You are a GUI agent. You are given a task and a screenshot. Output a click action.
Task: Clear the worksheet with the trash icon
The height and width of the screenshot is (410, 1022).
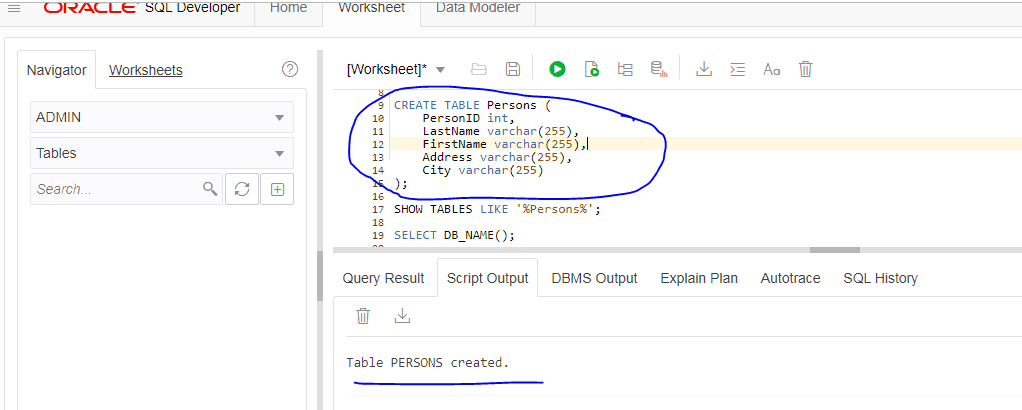click(x=806, y=69)
